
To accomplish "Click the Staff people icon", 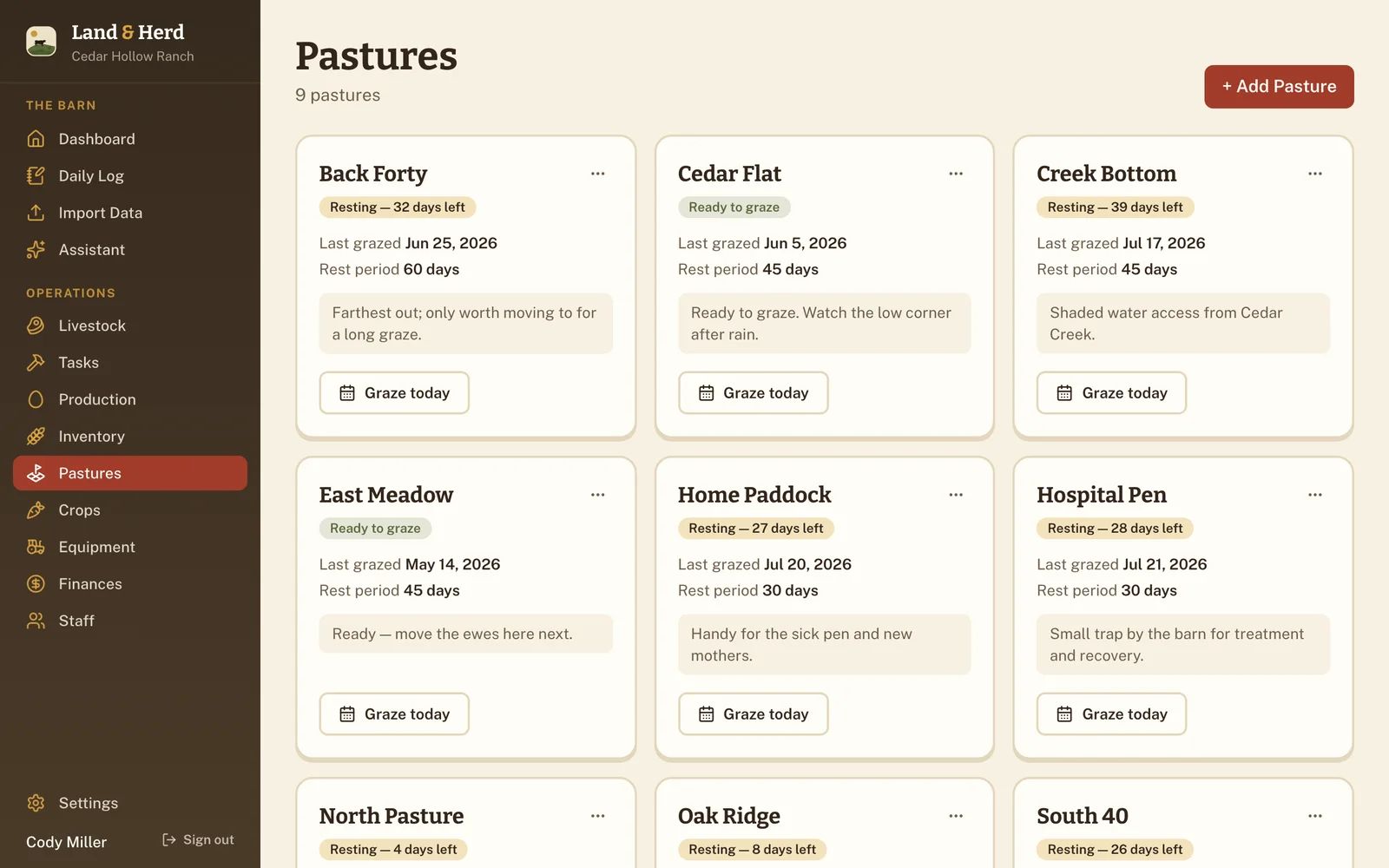I will point(36,621).
